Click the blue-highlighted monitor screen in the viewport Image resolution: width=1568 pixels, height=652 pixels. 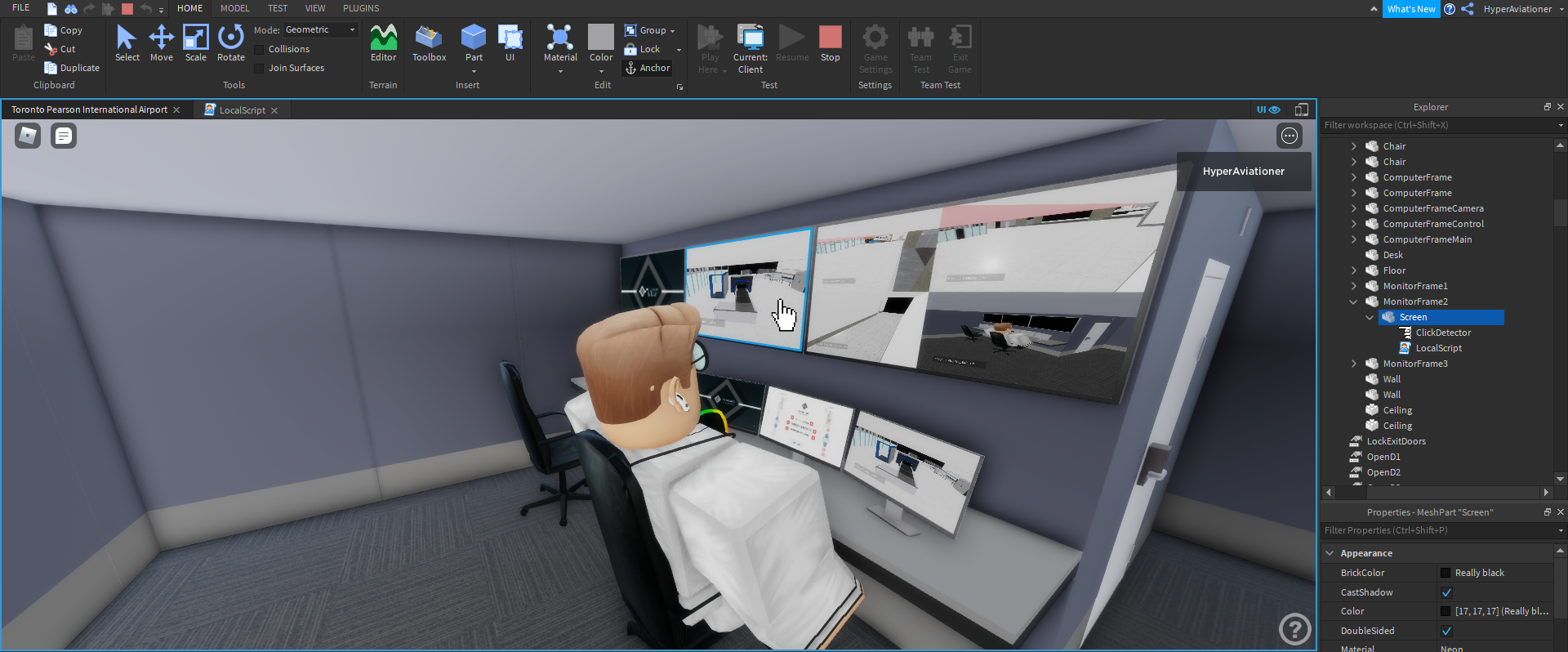click(747, 290)
